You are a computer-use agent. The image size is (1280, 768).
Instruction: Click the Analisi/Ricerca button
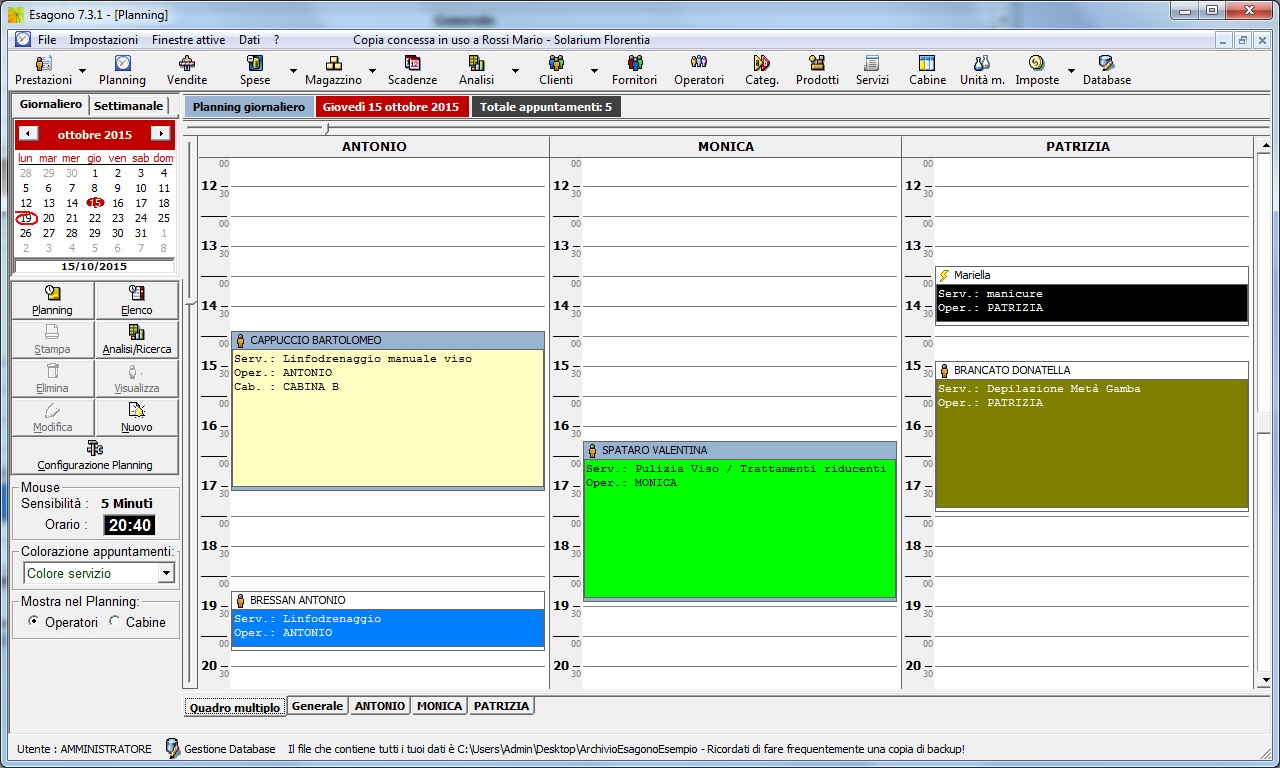click(x=137, y=339)
